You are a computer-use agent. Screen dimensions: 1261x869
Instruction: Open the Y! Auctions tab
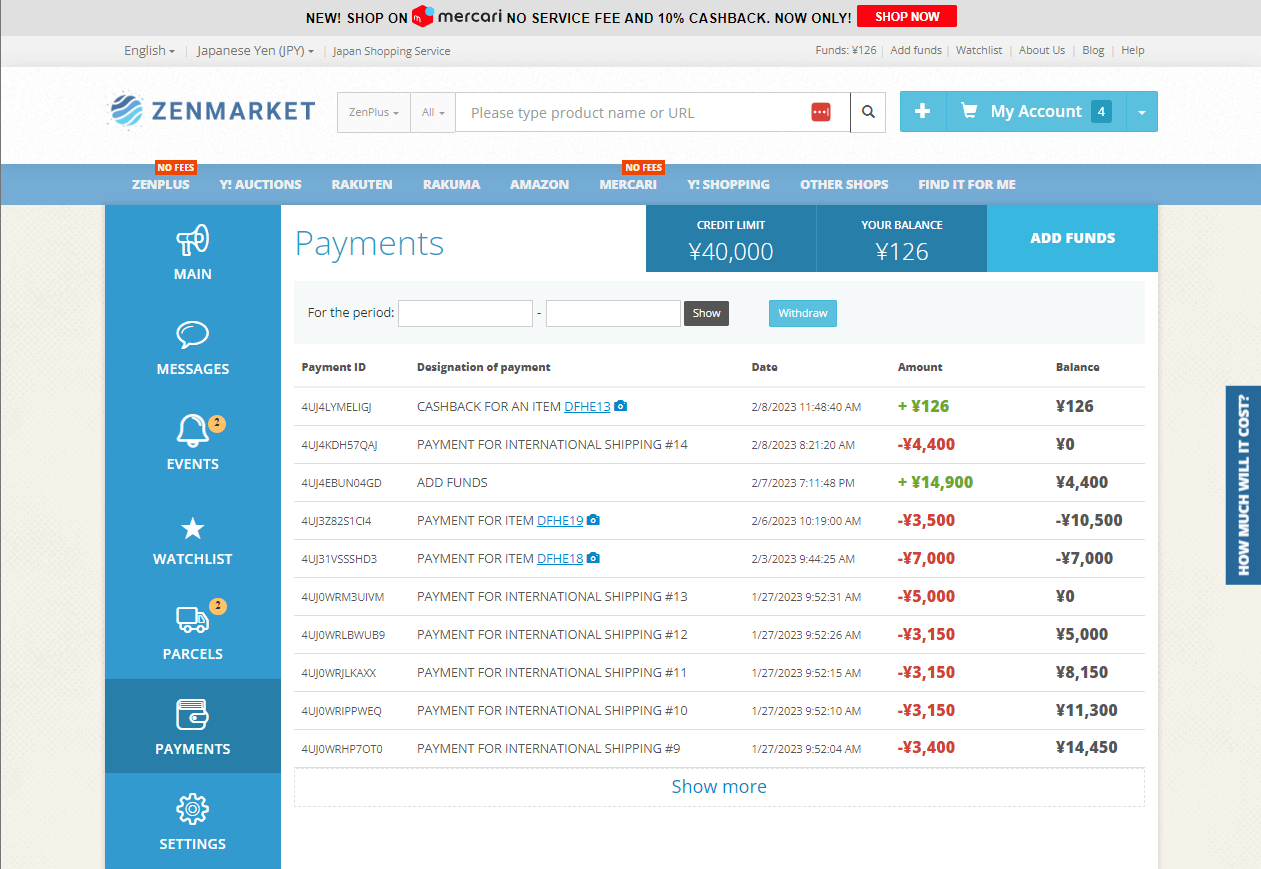[x=260, y=184]
